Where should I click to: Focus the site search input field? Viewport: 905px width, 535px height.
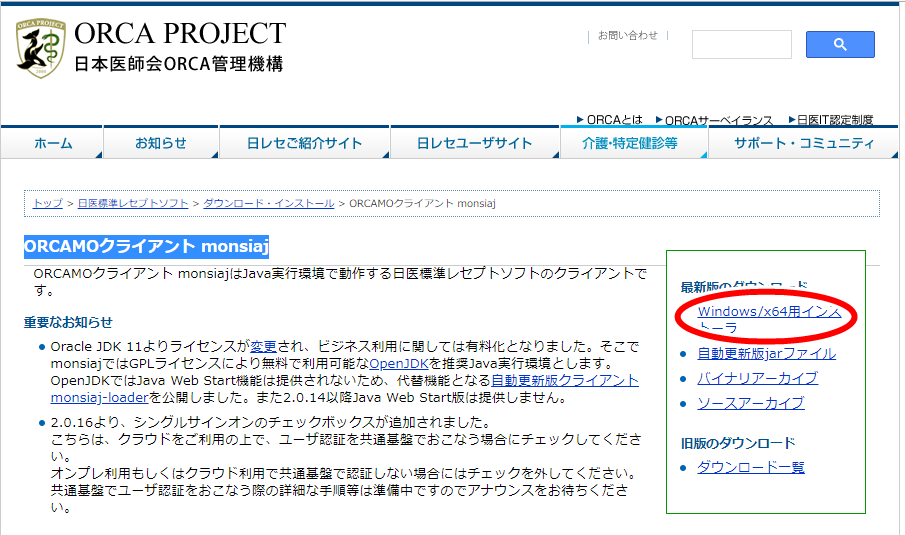tap(742, 44)
